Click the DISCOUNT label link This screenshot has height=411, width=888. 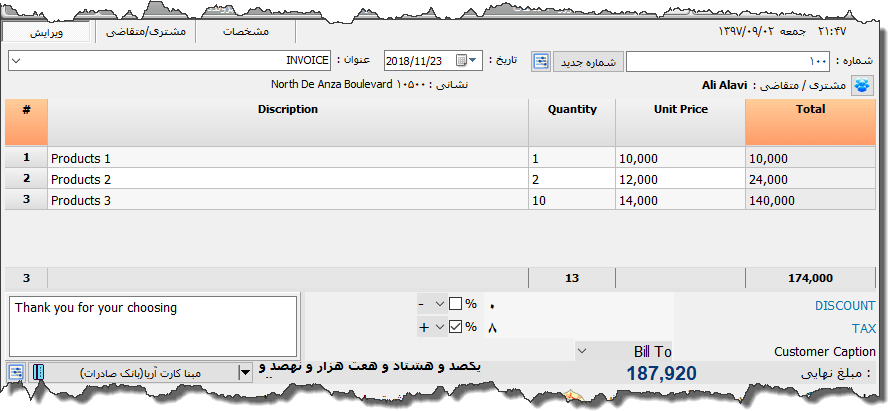coord(845,306)
